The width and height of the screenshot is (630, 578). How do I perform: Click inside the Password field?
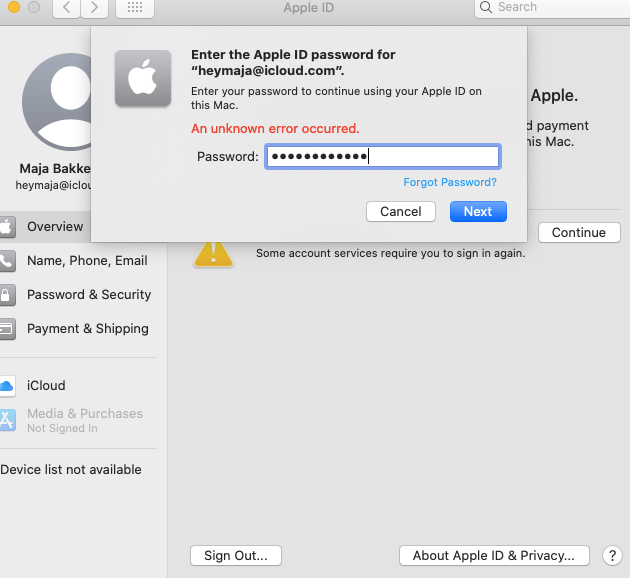tap(382, 157)
